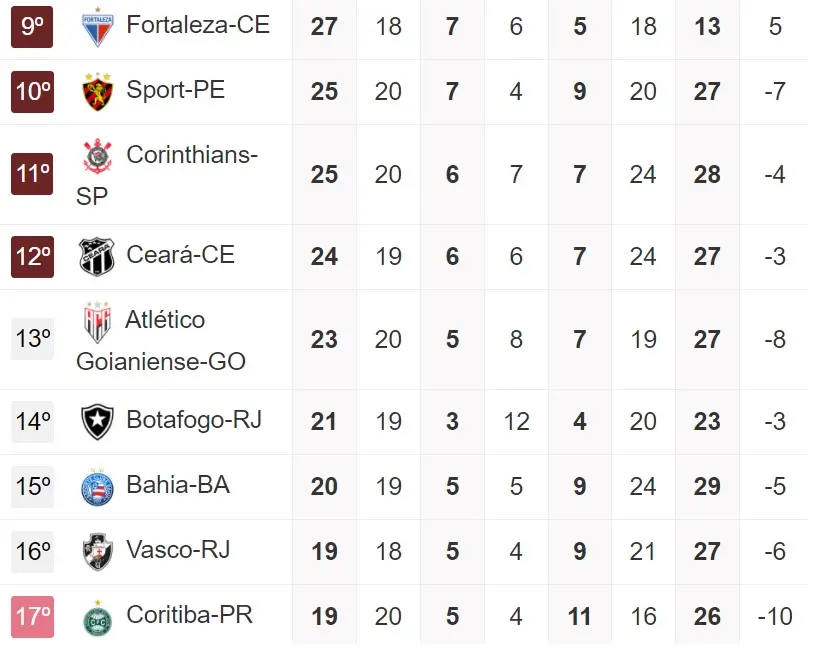This screenshot has width=814, height=648.
Task: Click the Coritiba-PR green crest
Action: pos(97,617)
